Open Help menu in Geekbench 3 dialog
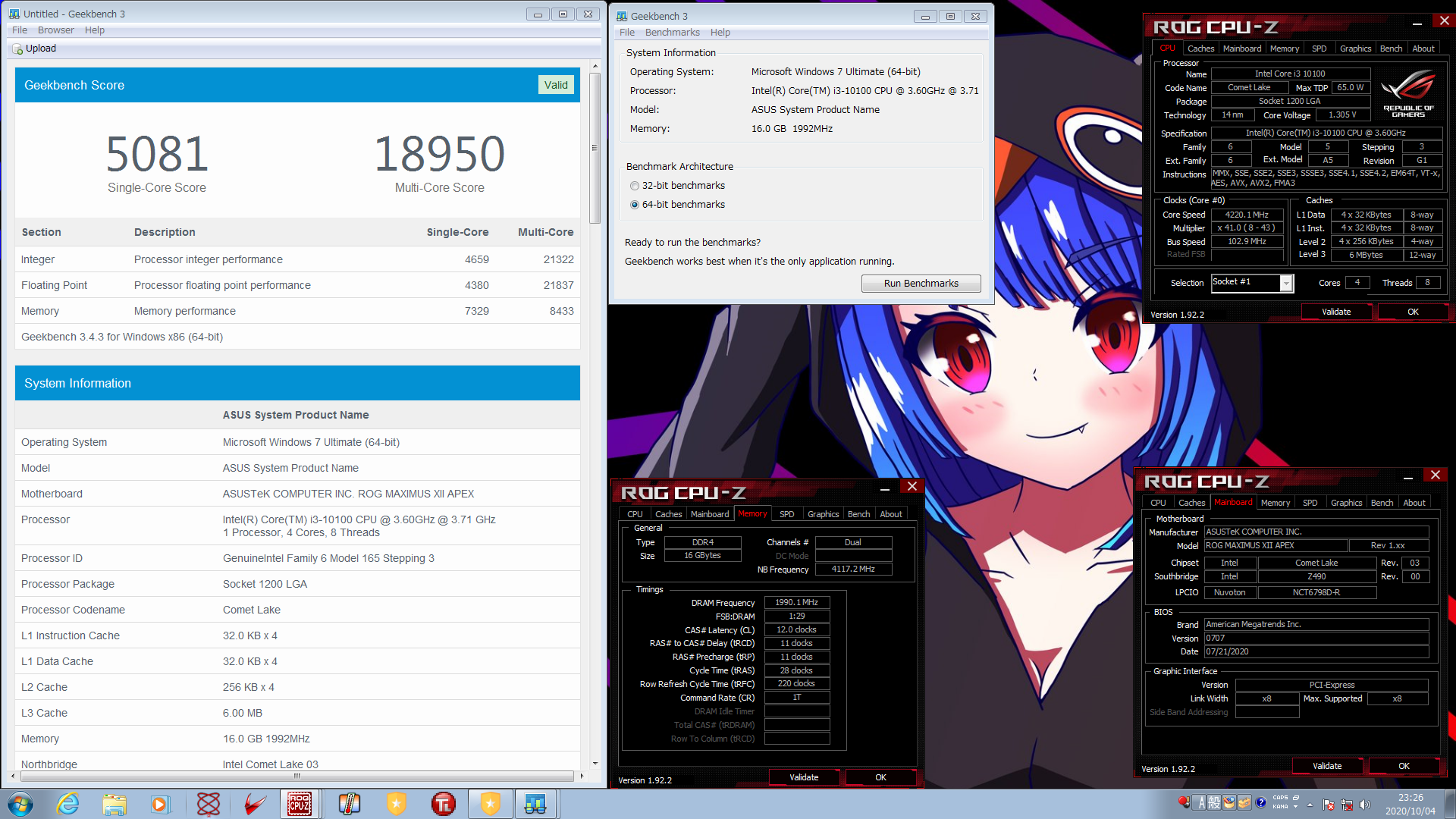1456x819 pixels. tap(720, 33)
